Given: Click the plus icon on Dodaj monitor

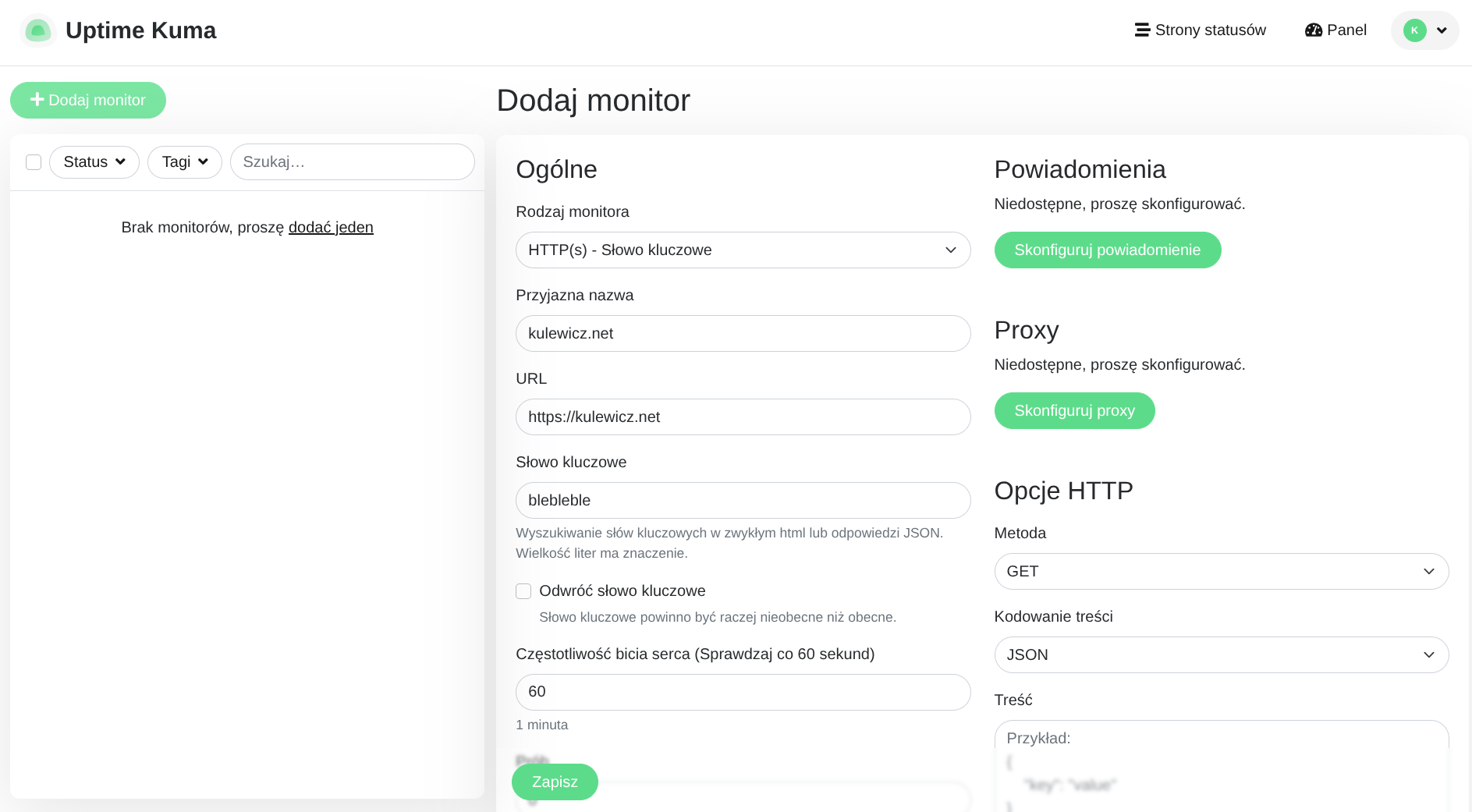Looking at the screenshot, I should (37, 100).
